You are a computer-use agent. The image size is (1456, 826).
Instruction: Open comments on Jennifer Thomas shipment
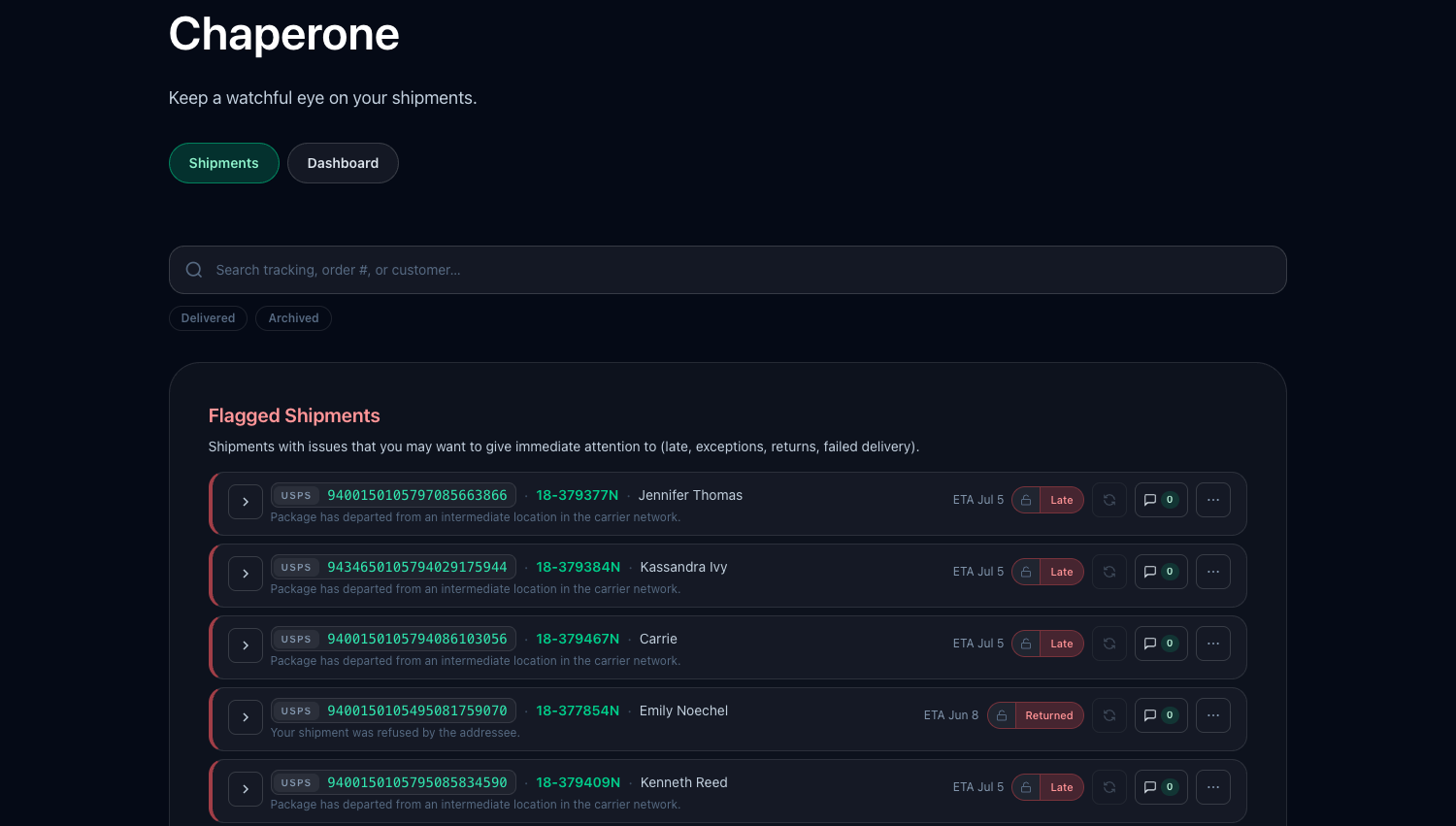pyautogui.click(x=1161, y=500)
